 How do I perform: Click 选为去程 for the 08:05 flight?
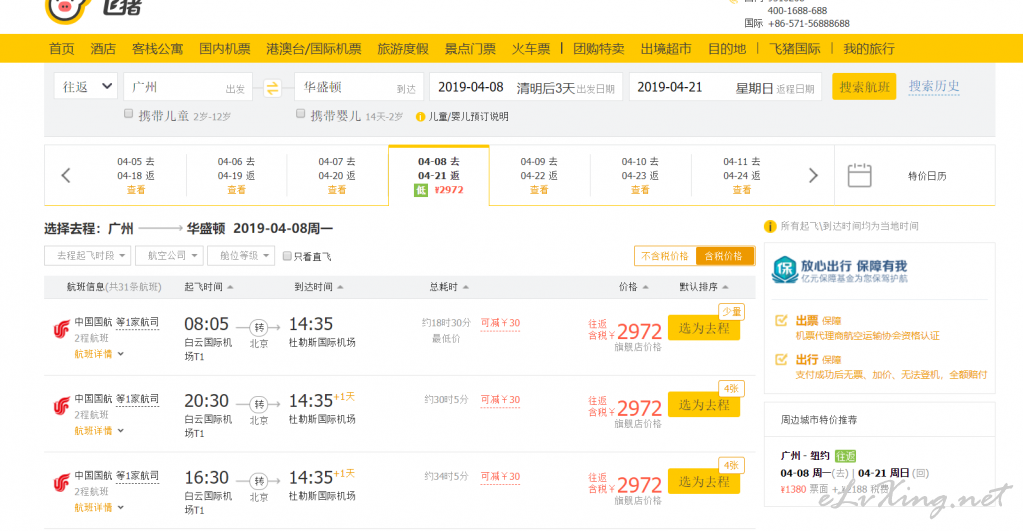(x=704, y=328)
